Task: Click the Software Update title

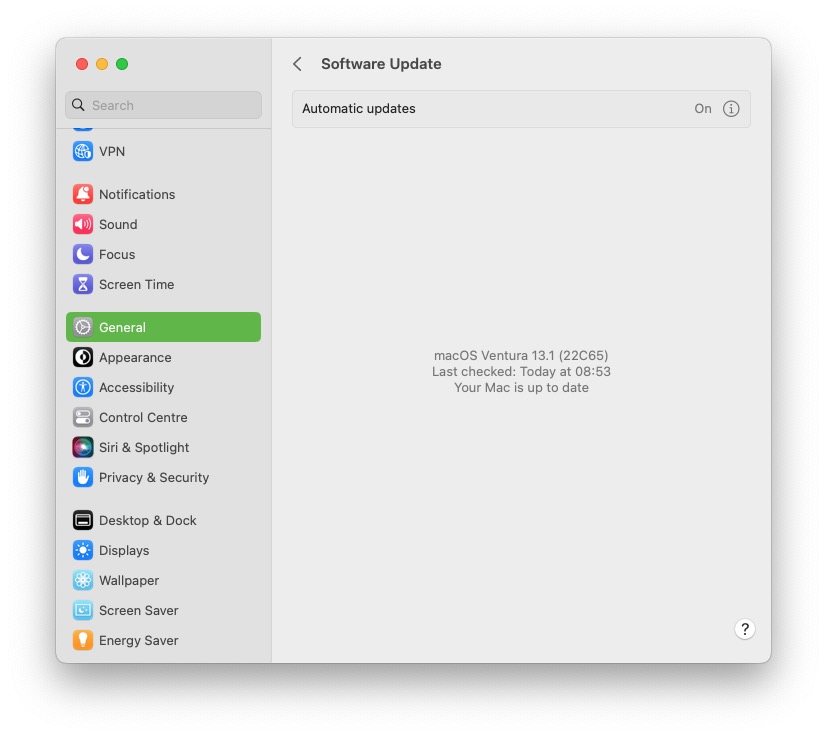Action: click(x=381, y=64)
